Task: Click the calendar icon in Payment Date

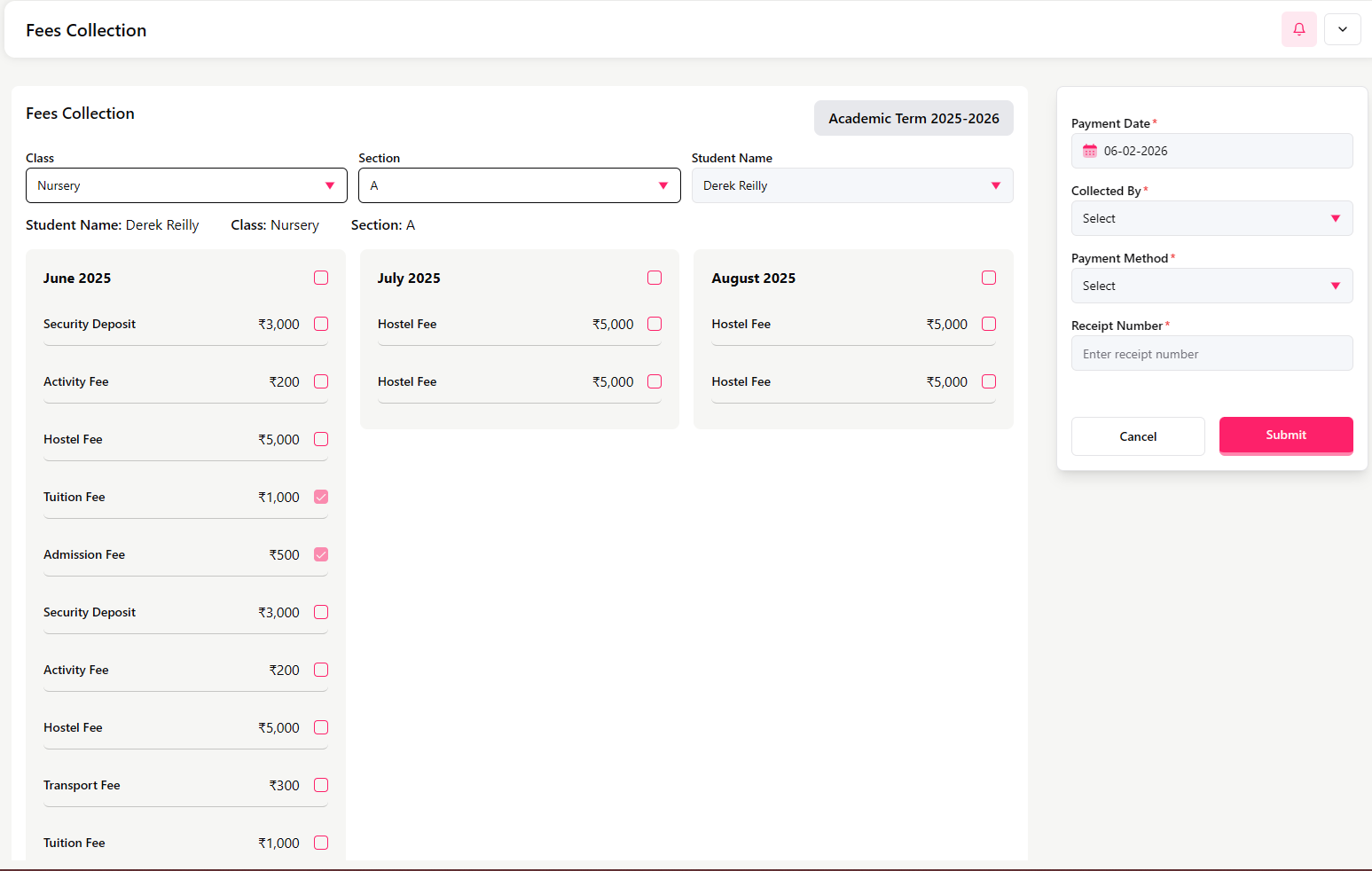Action: coord(1090,151)
